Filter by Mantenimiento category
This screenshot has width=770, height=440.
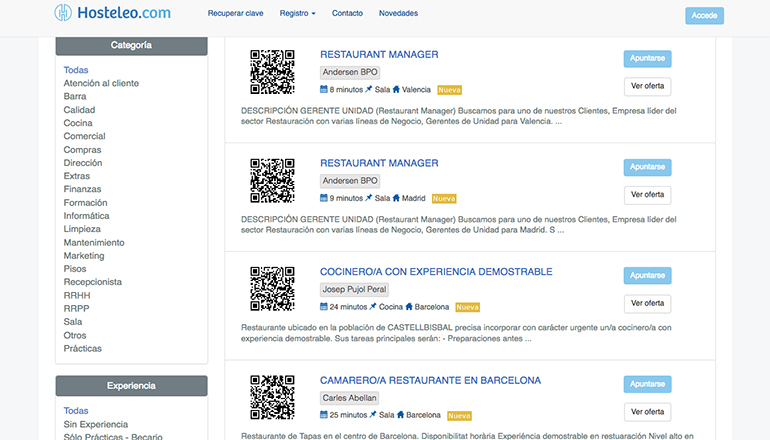[x=94, y=242]
